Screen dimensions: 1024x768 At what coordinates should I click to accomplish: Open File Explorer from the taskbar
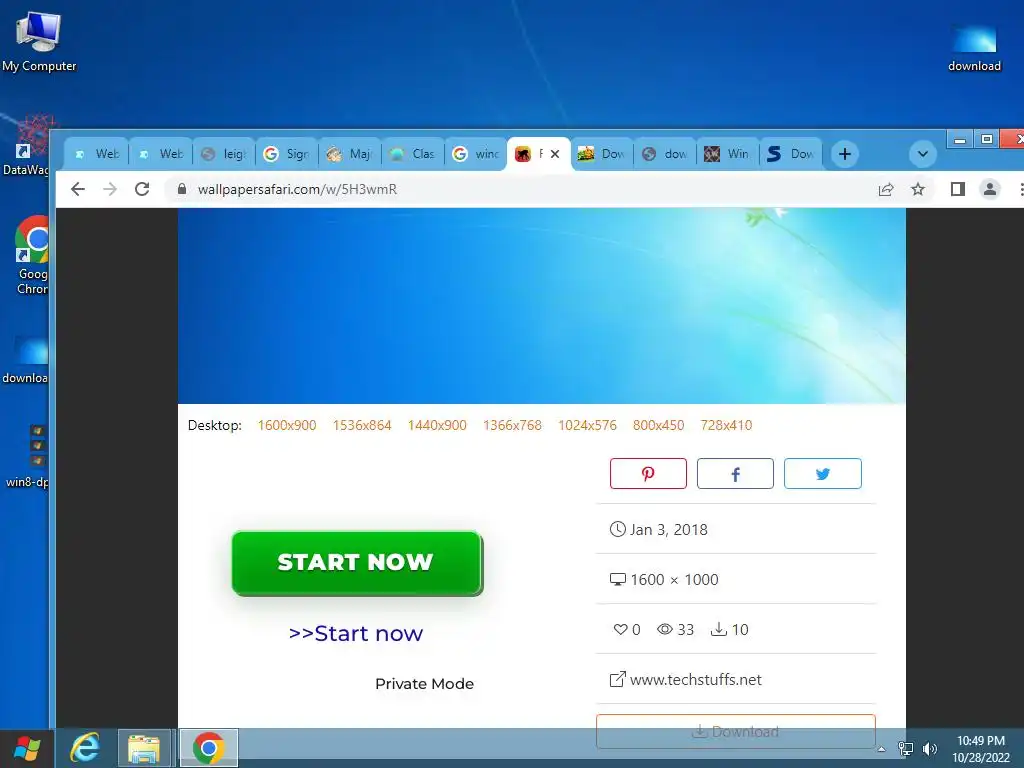144,748
